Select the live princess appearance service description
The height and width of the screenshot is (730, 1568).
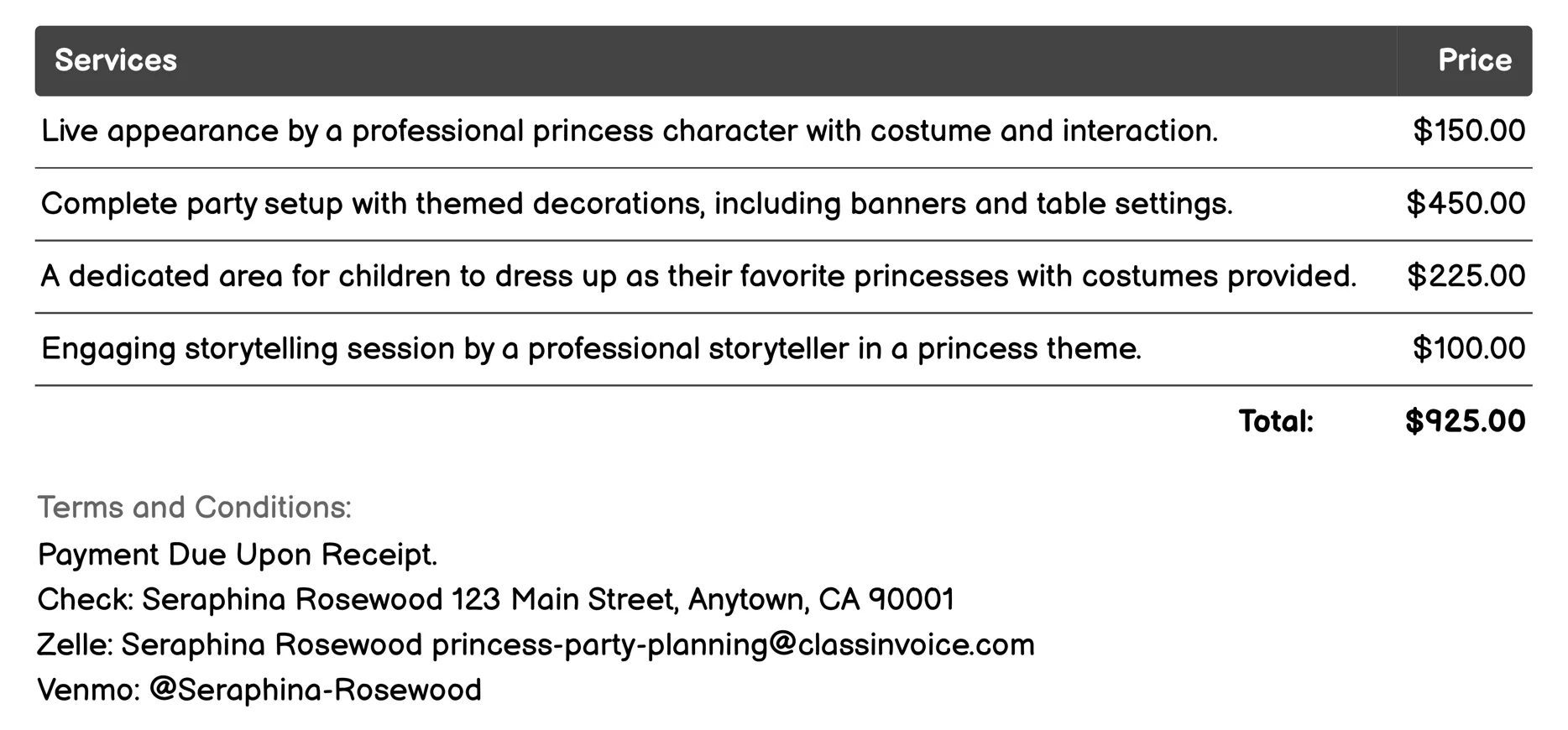629,131
